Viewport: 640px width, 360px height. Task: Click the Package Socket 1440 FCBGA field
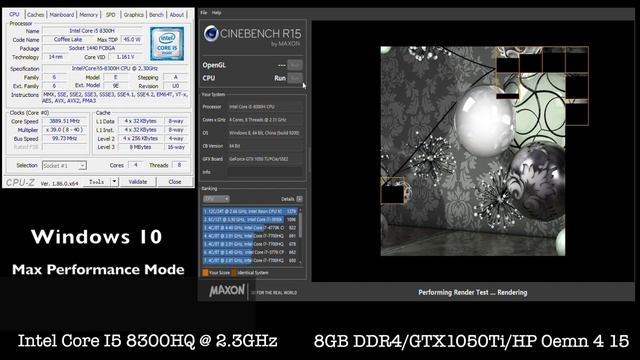(93, 48)
